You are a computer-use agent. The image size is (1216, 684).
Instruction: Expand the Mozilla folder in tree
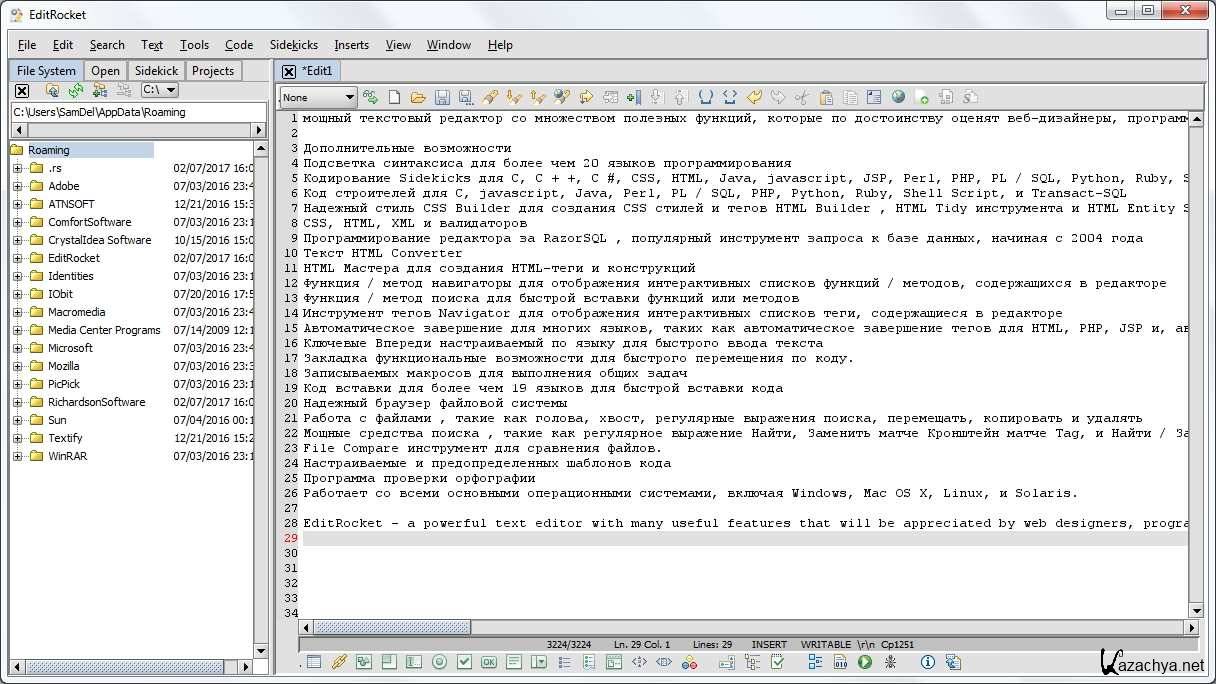[17, 366]
